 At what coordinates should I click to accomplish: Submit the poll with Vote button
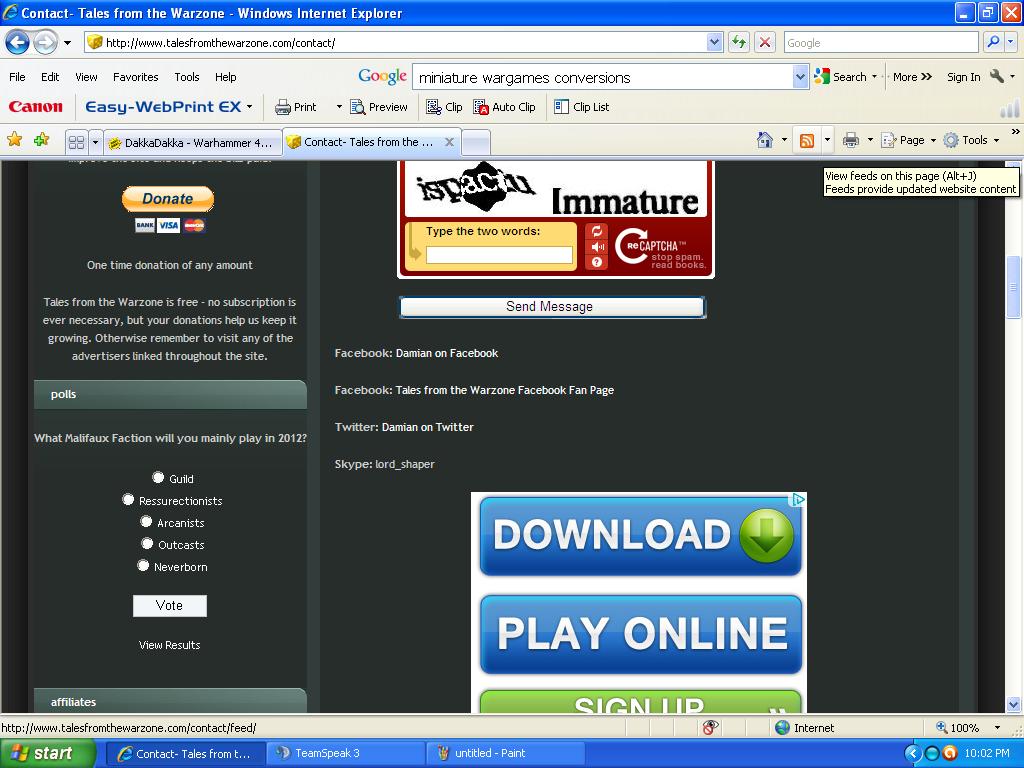click(x=169, y=605)
